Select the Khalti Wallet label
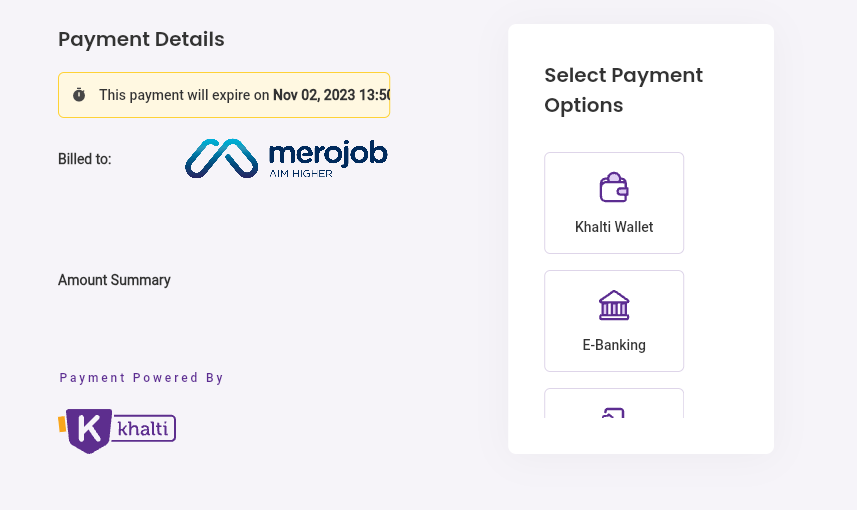The width and height of the screenshot is (857, 510). (614, 227)
